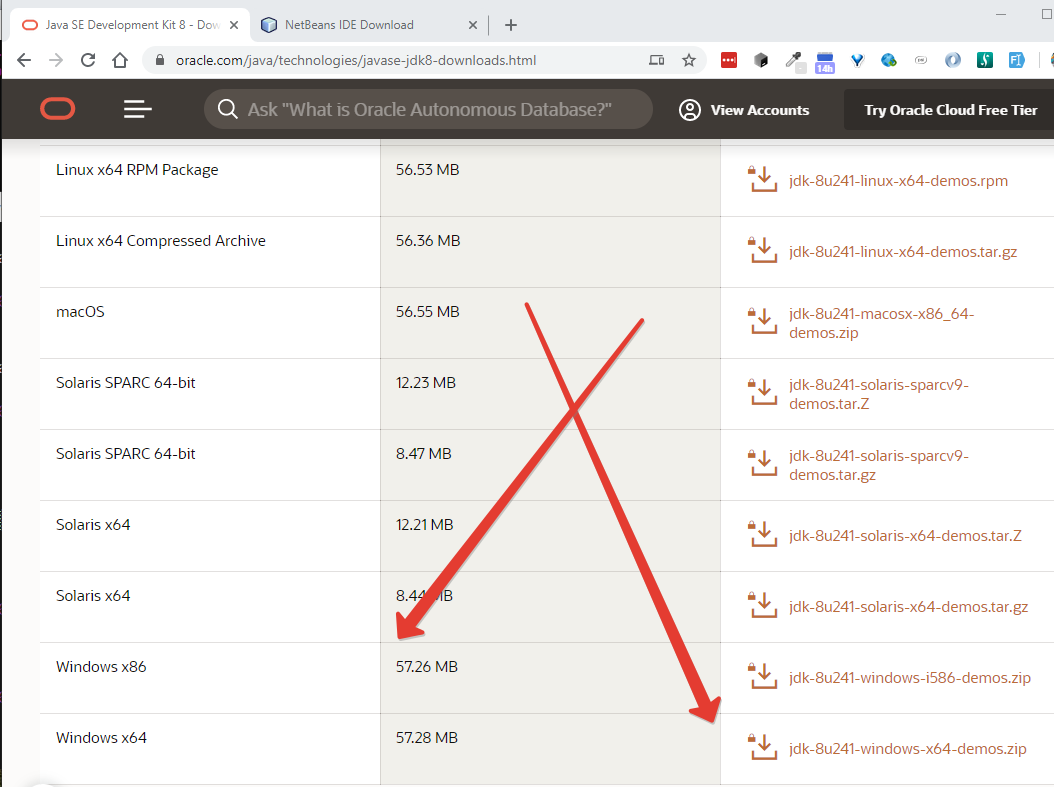Viewport: 1054px width, 787px height.
Task: Click the macOS row label
Action: click(x=80, y=312)
